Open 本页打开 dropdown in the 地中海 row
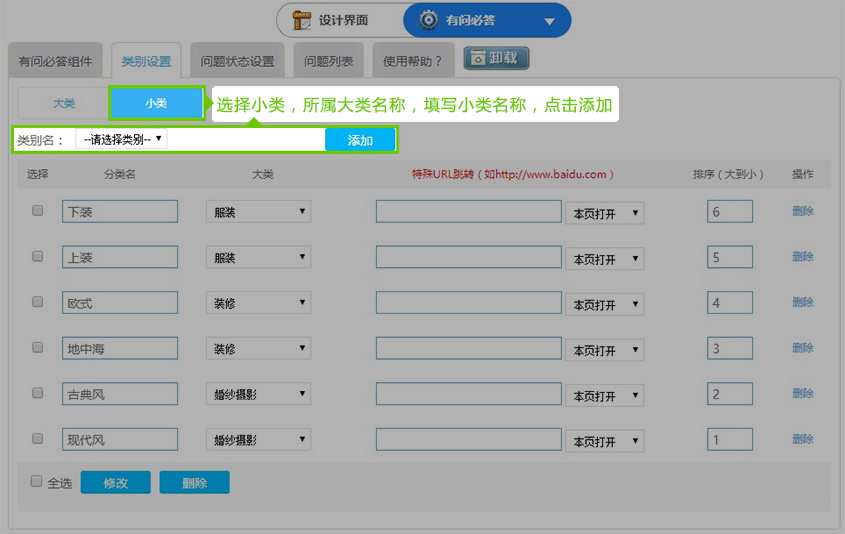845x534 pixels. pos(604,350)
